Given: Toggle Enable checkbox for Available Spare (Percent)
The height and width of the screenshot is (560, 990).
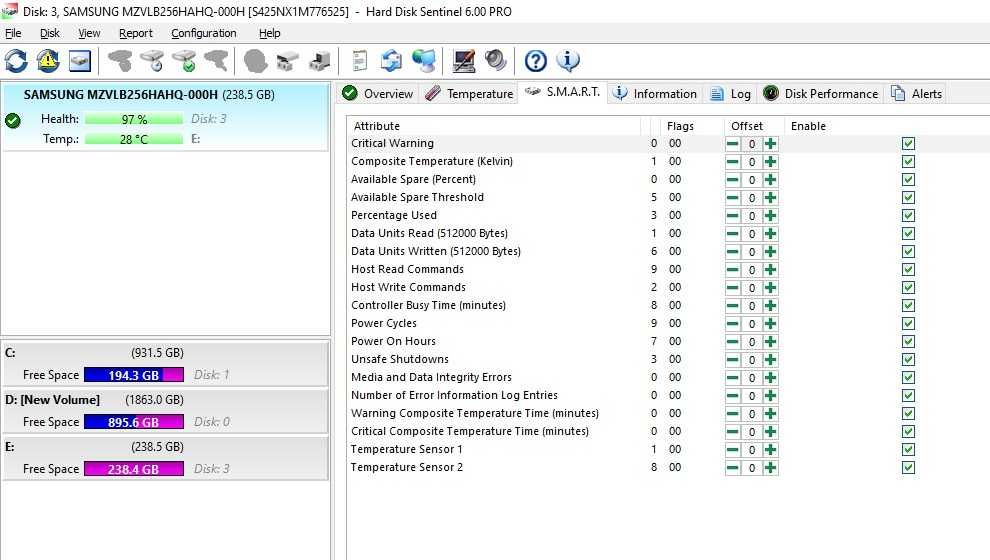Looking at the screenshot, I should pyautogui.click(x=908, y=180).
